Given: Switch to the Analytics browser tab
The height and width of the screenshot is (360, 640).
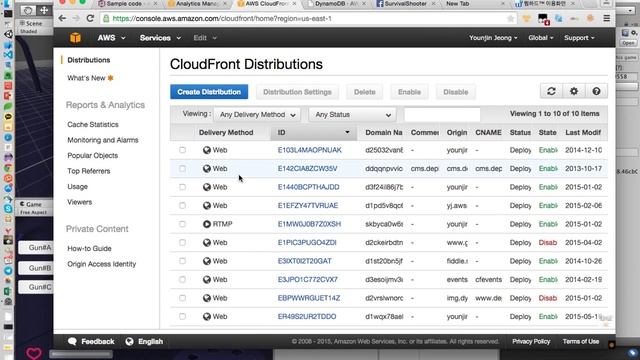Looking at the screenshot, I should pos(198,4).
